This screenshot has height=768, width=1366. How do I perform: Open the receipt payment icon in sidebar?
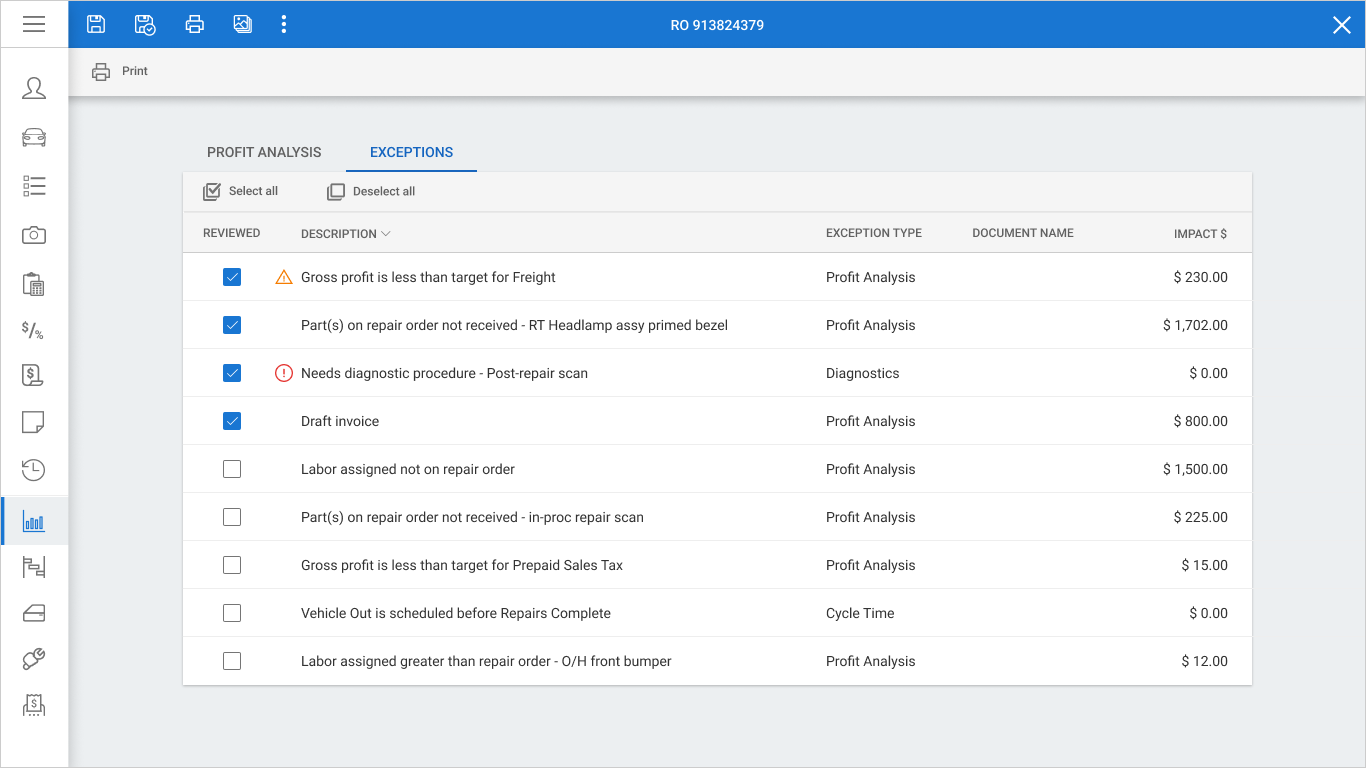[34, 706]
